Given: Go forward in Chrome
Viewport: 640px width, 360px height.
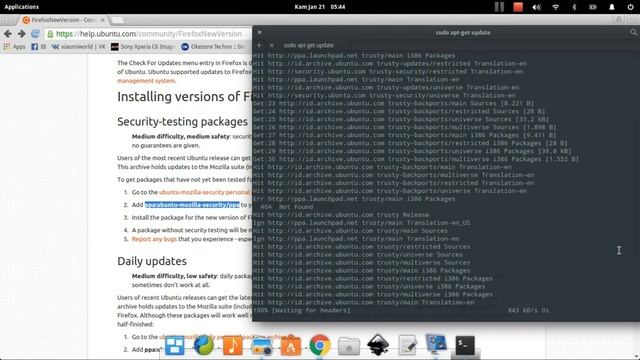Looking at the screenshot, I should coord(22,34).
